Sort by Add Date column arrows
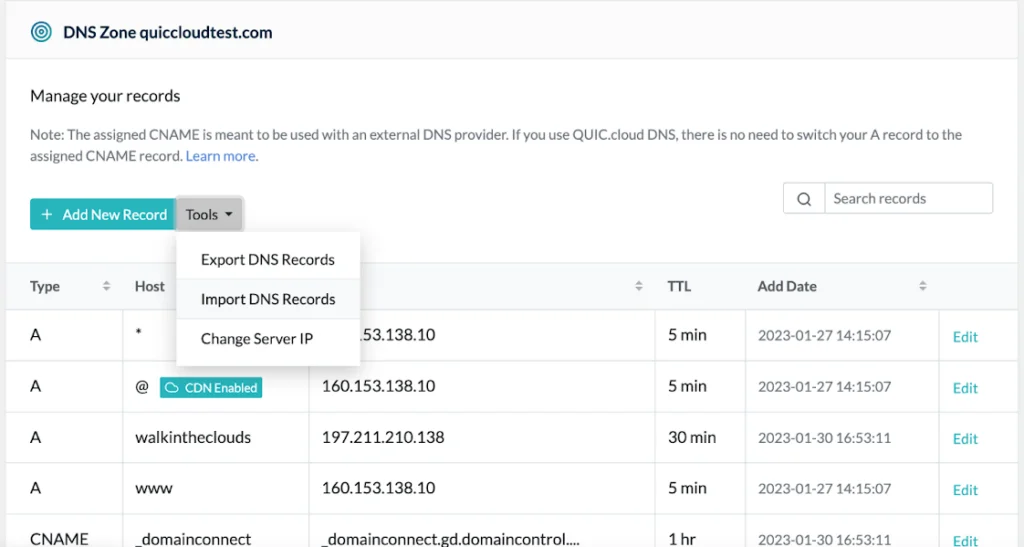The image size is (1024, 547). (923, 286)
